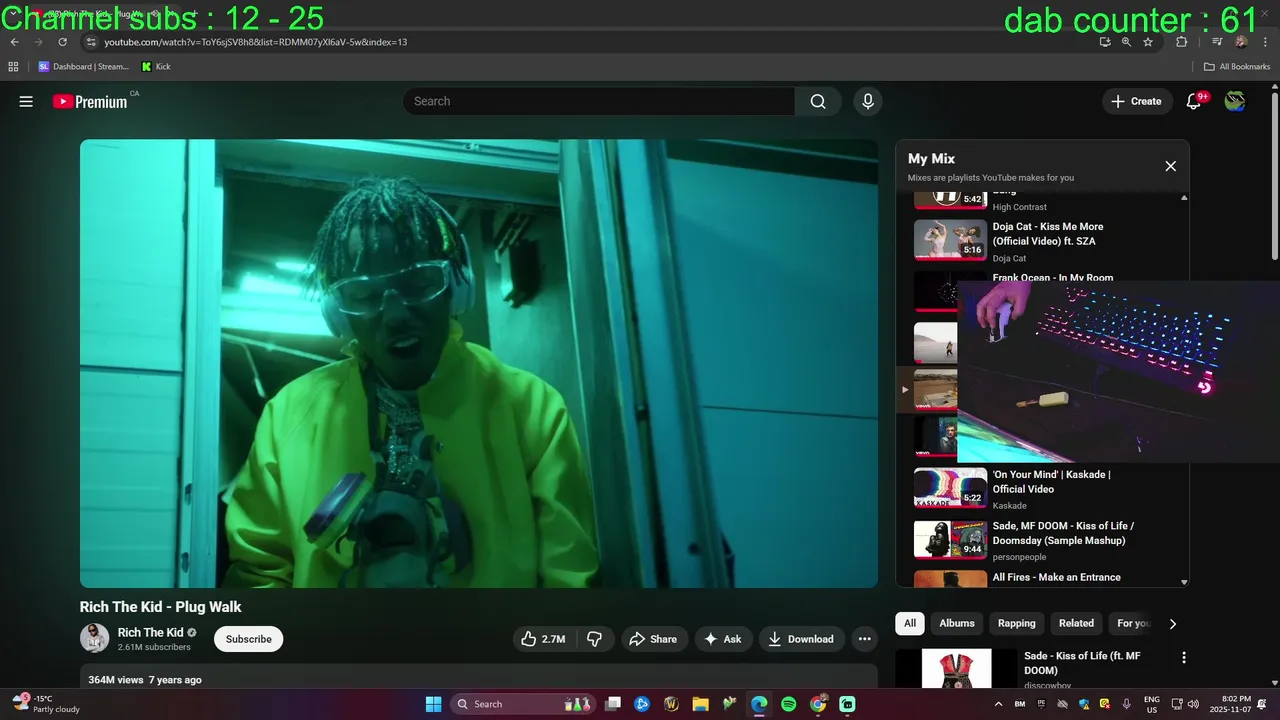View site information icon in address bar
Viewport: 1280px width, 720px height.
(x=90, y=42)
